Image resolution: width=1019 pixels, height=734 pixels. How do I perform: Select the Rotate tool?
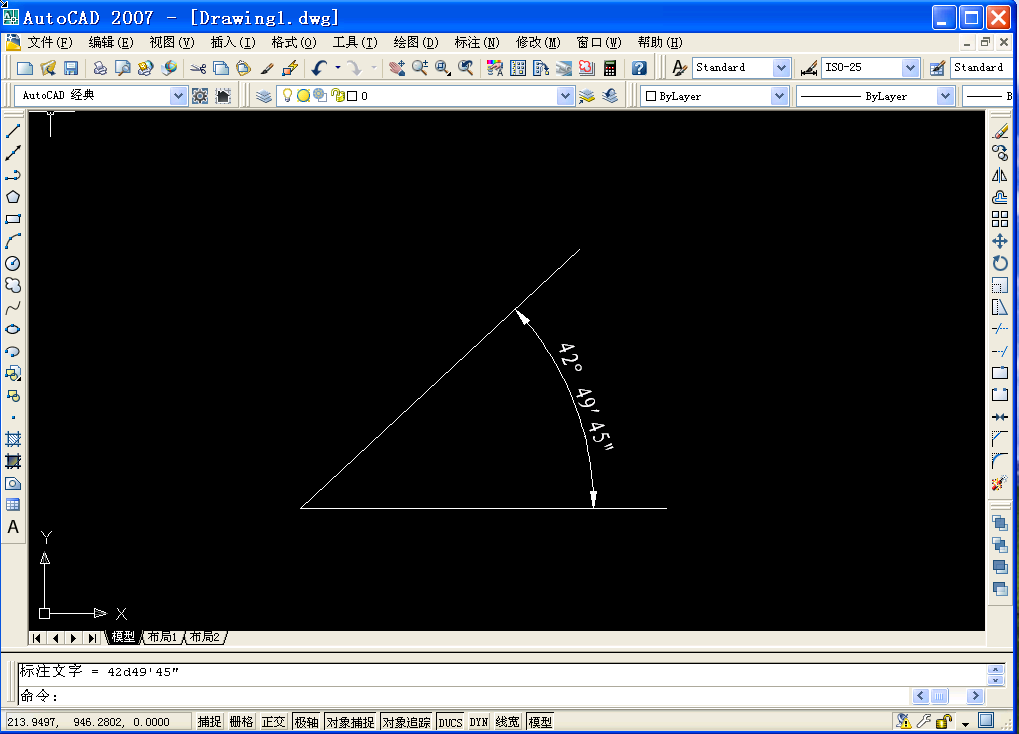tap(1000, 263)
